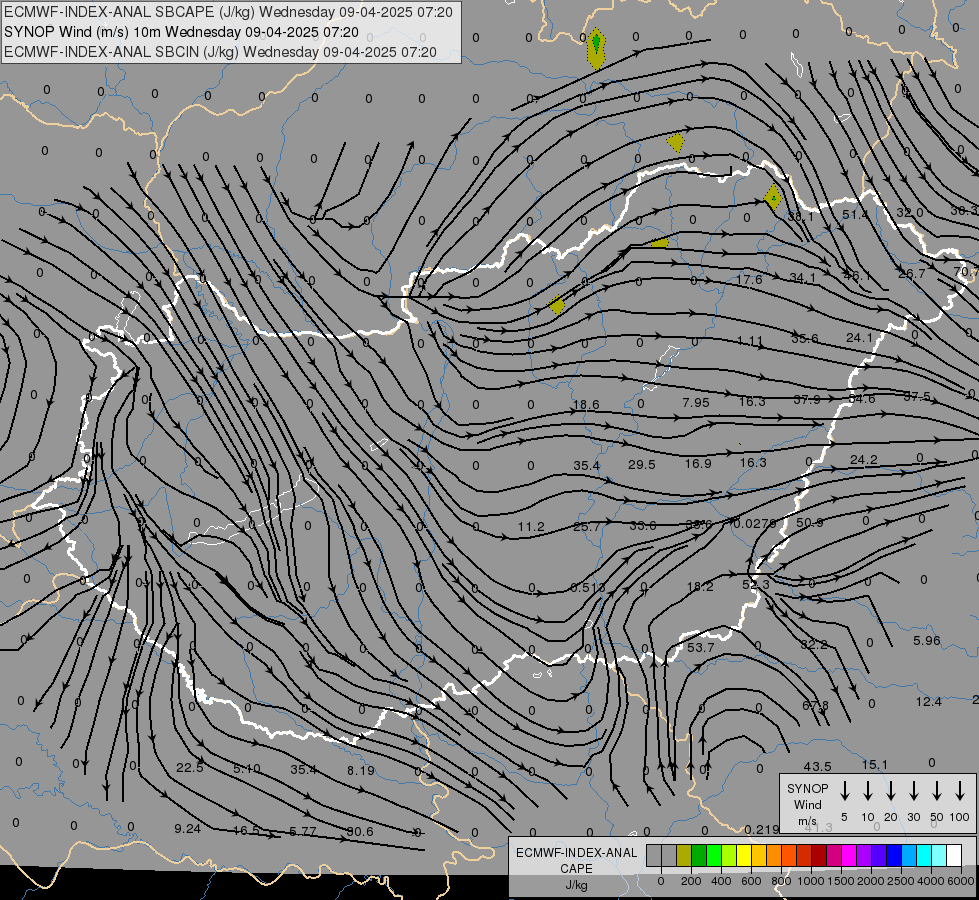Click the 1.11 value on the map

coord(750,341)
